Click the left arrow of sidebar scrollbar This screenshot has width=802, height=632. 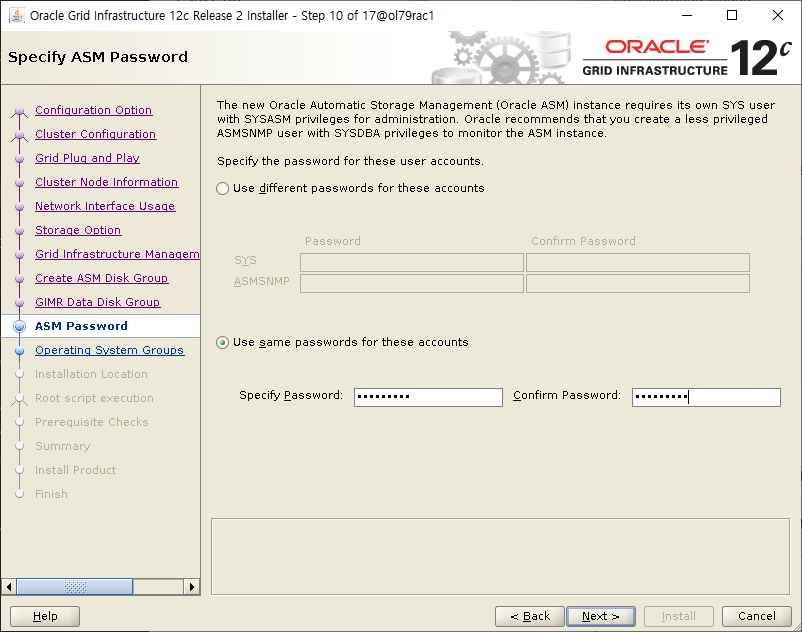click(x=9, y=586)
